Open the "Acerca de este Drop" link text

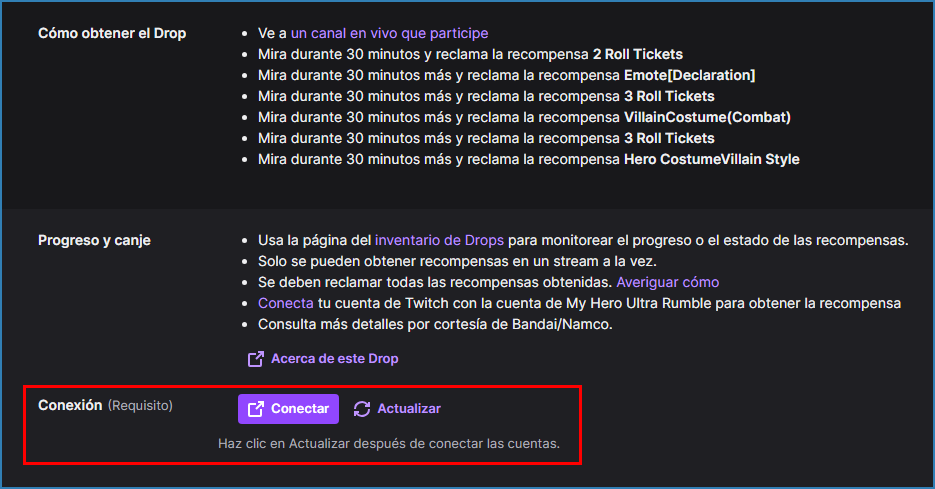pyautogui.click(x=334, y=358)
